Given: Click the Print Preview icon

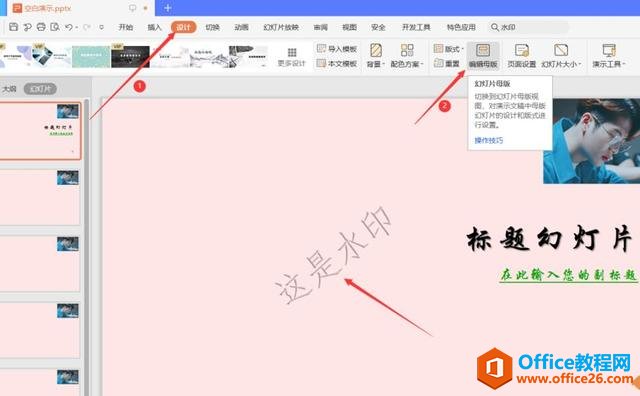Looking at the screenshot, I should [x=55, y=27].
